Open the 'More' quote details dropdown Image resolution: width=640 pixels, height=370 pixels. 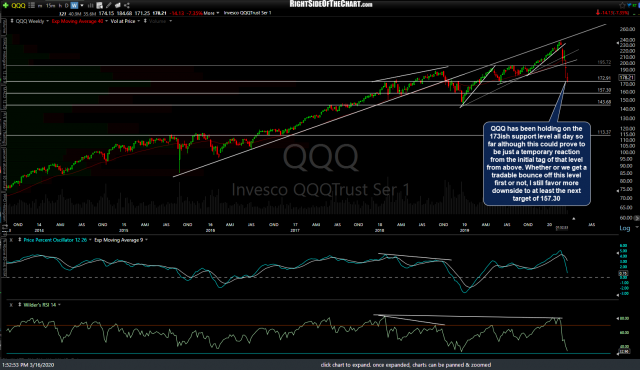pyautogui.click(x=211, y=13)
